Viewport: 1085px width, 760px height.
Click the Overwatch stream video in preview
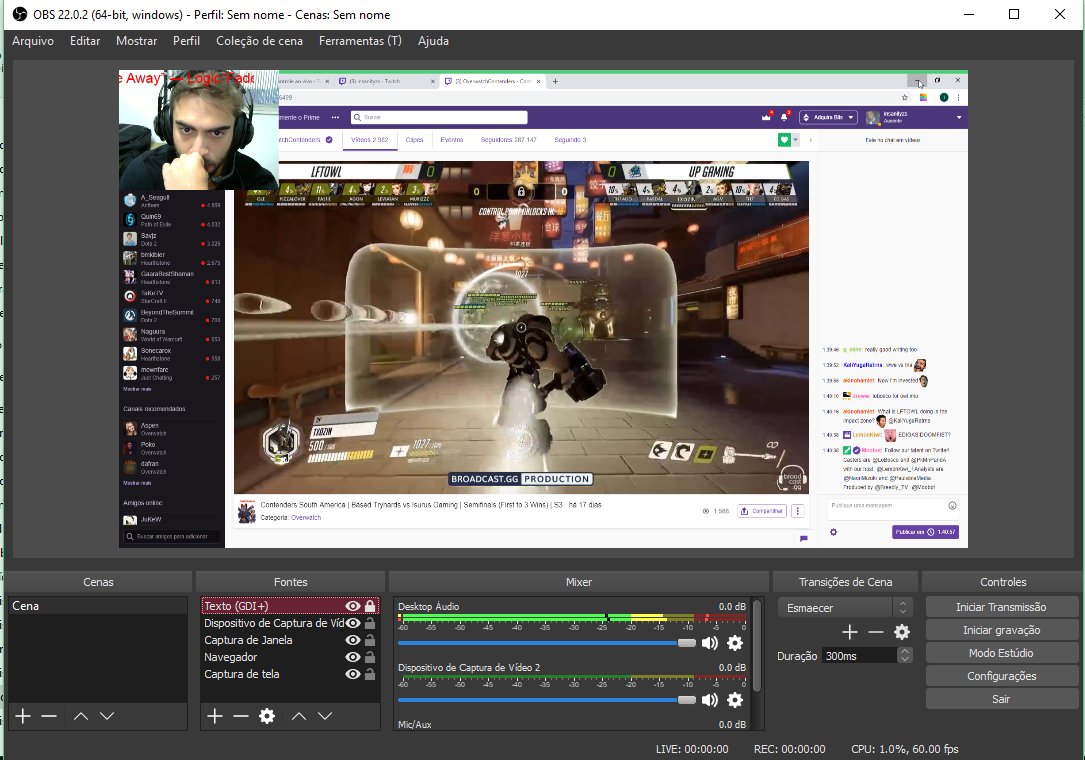click(x=521, y=327)
